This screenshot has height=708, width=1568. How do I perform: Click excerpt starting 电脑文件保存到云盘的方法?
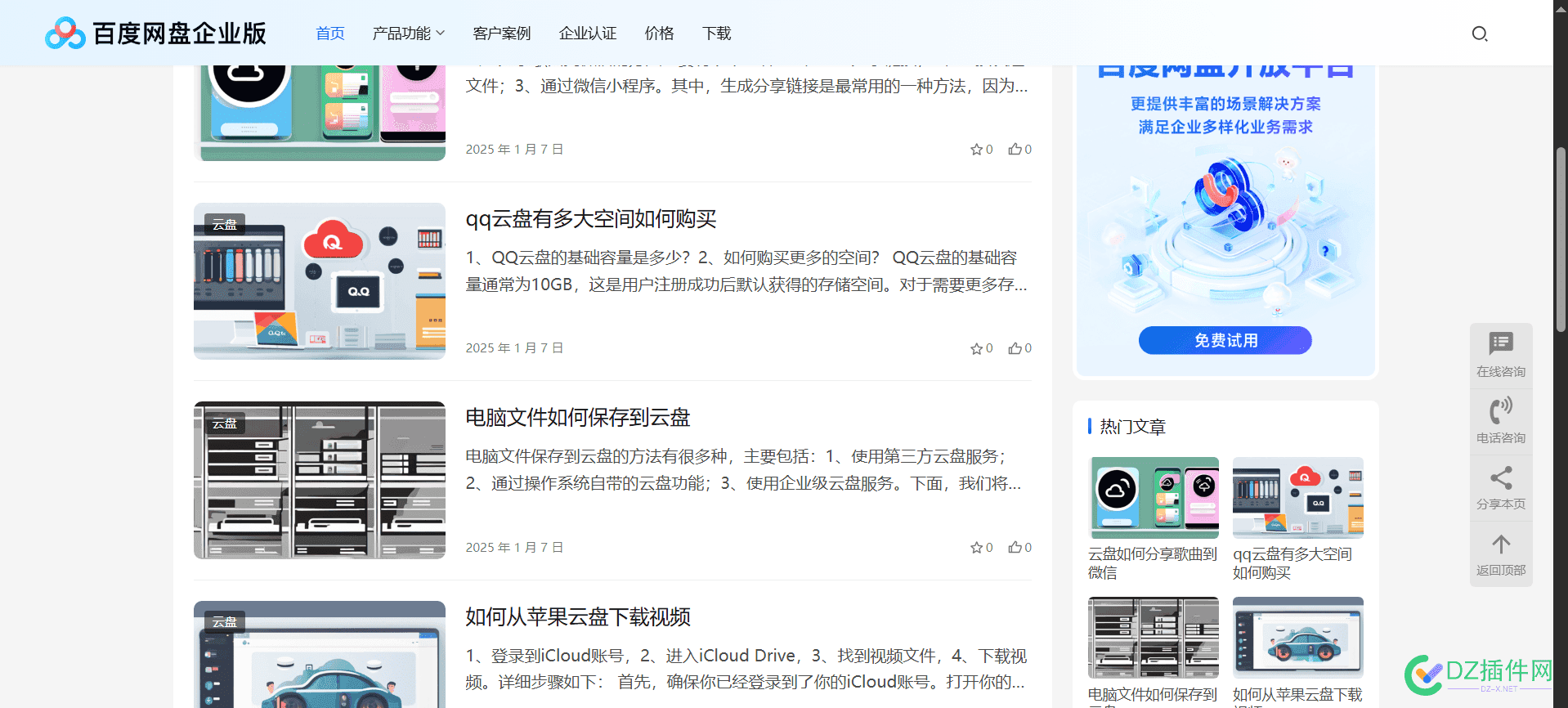click(x=743, y=470)
